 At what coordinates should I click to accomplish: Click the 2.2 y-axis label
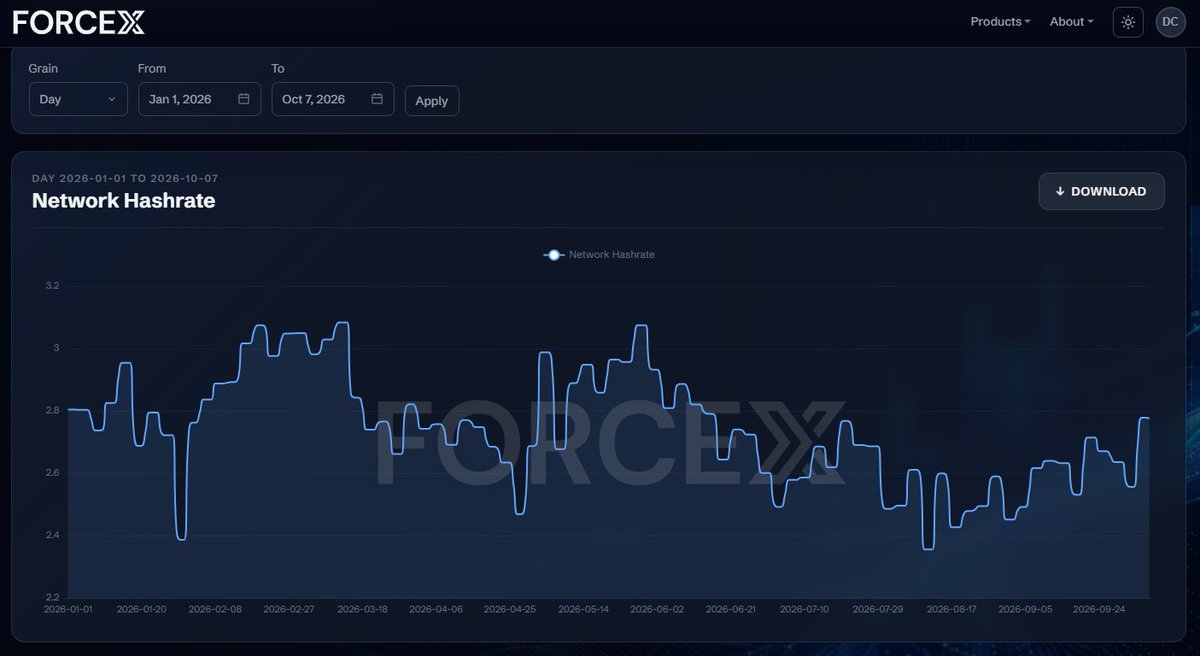coord(52,597)
